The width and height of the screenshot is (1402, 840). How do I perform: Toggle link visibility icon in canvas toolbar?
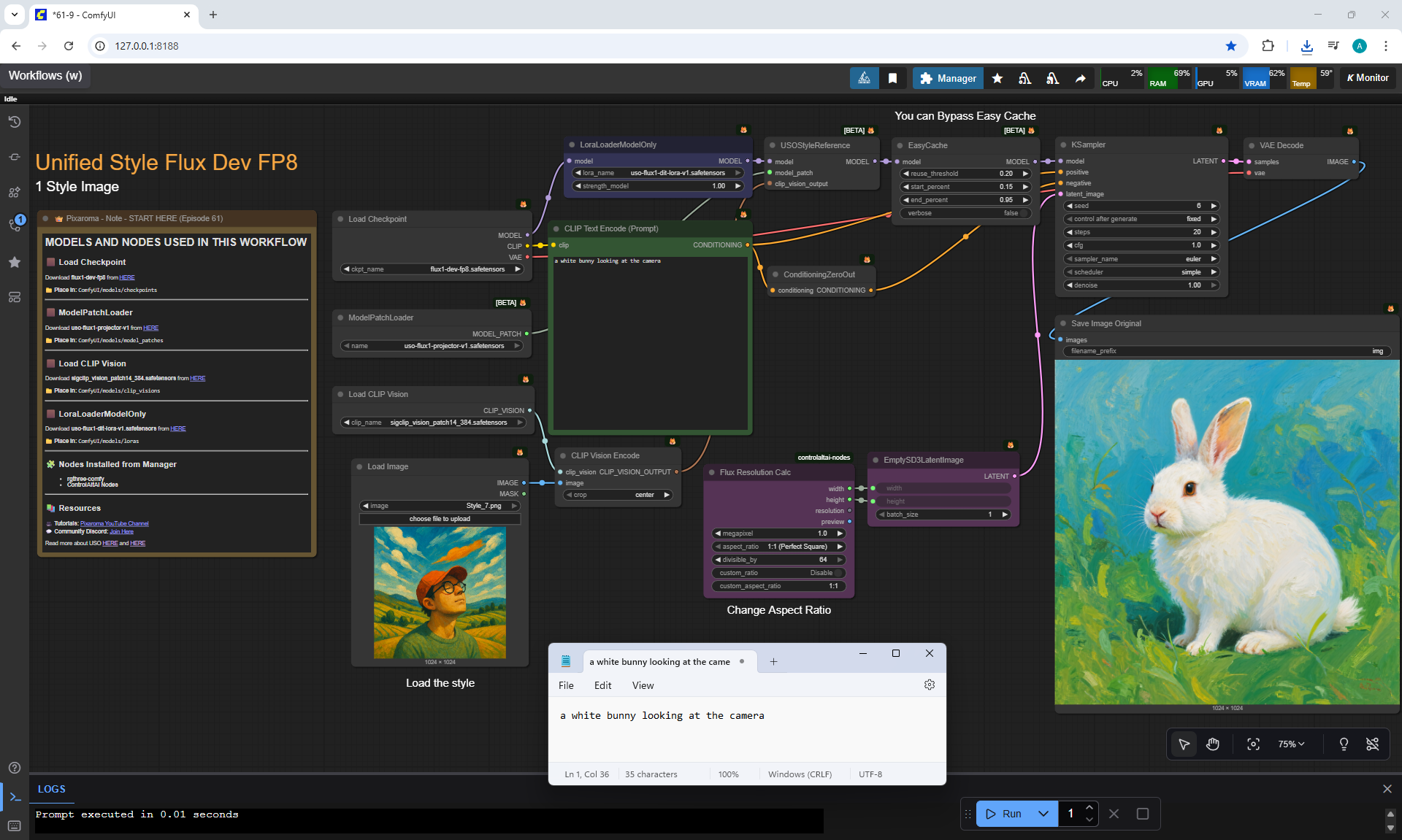(x=1372, y=744)
